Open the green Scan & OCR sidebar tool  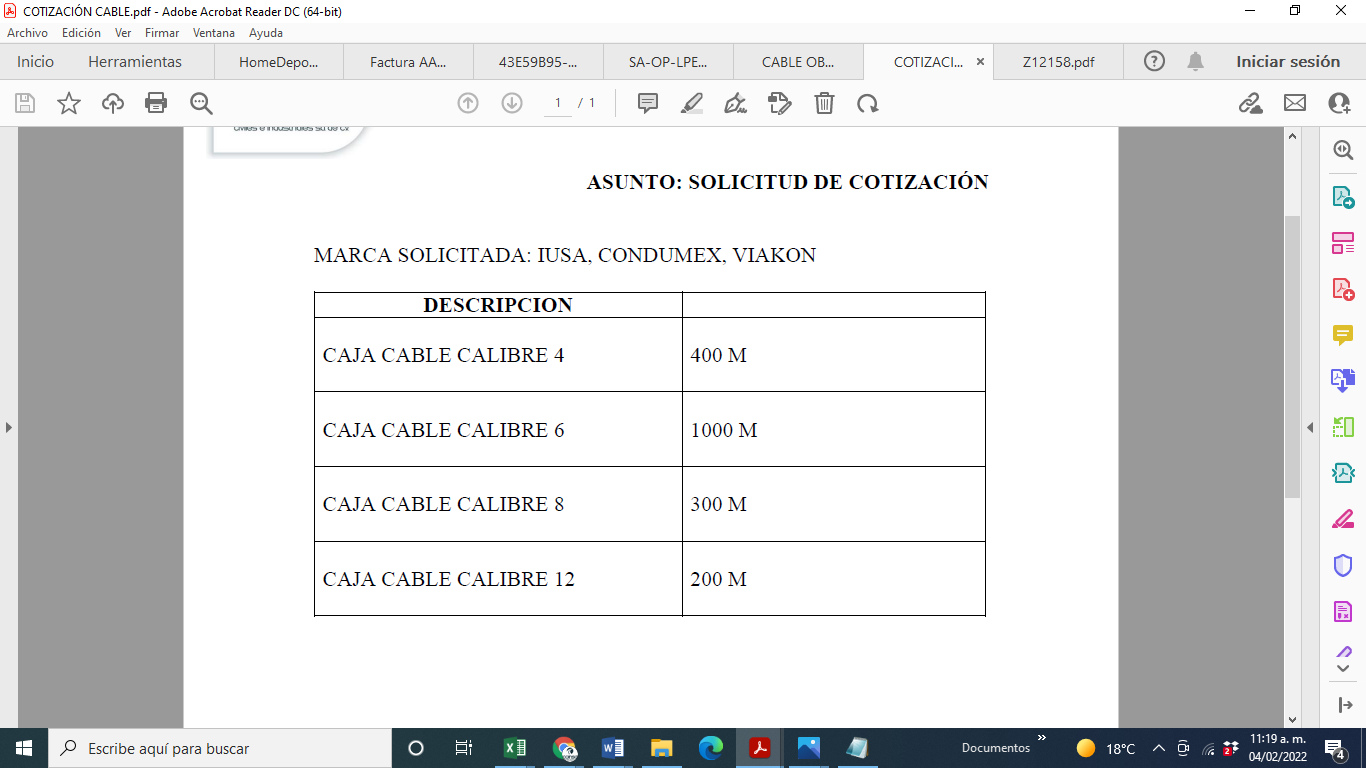[x=1343, y=427]
